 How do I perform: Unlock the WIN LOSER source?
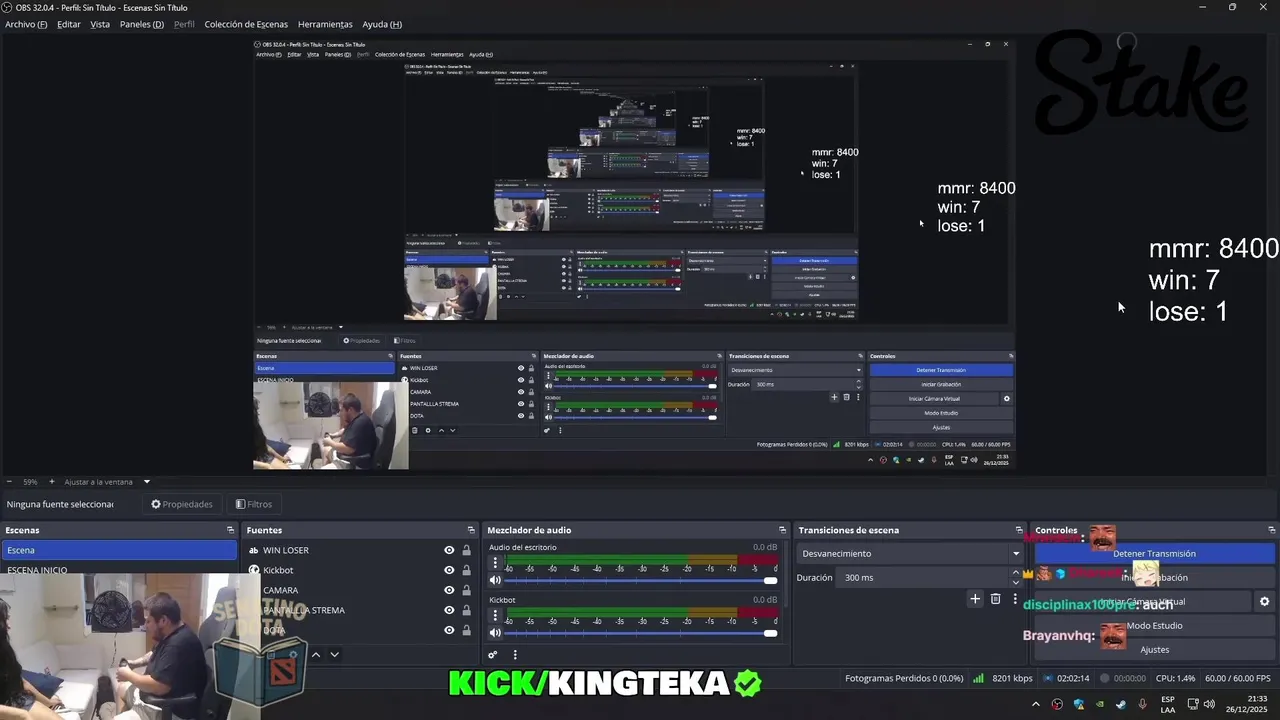[x=466, y=550]
